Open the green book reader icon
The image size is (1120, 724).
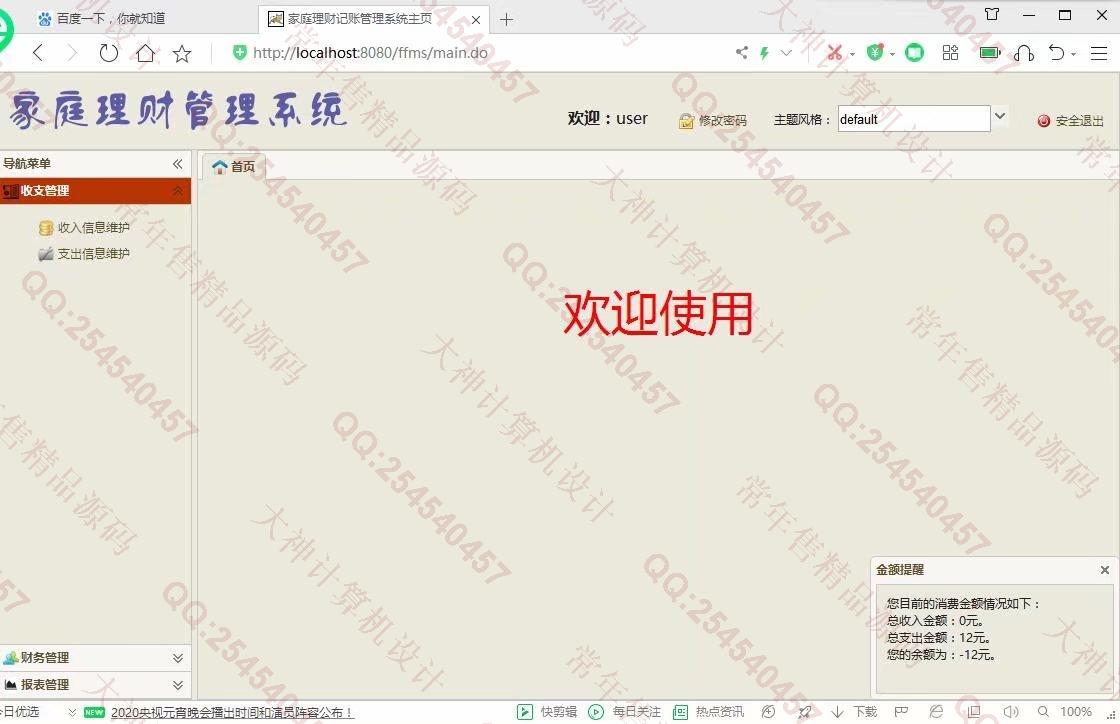pyautogui.click(x=914, y=53)
